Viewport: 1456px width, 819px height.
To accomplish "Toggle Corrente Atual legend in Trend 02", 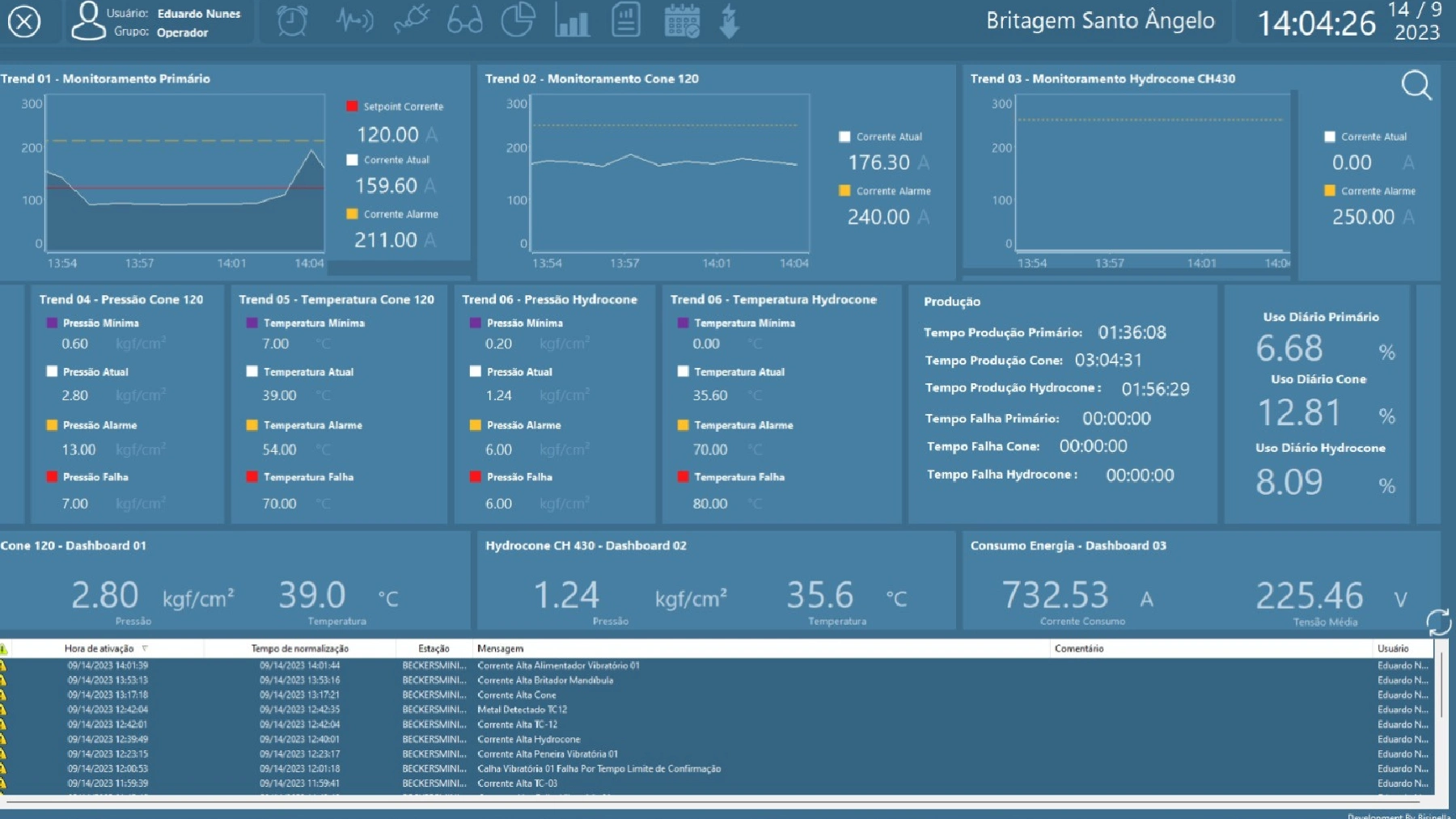I will click(x=844, y=137).
